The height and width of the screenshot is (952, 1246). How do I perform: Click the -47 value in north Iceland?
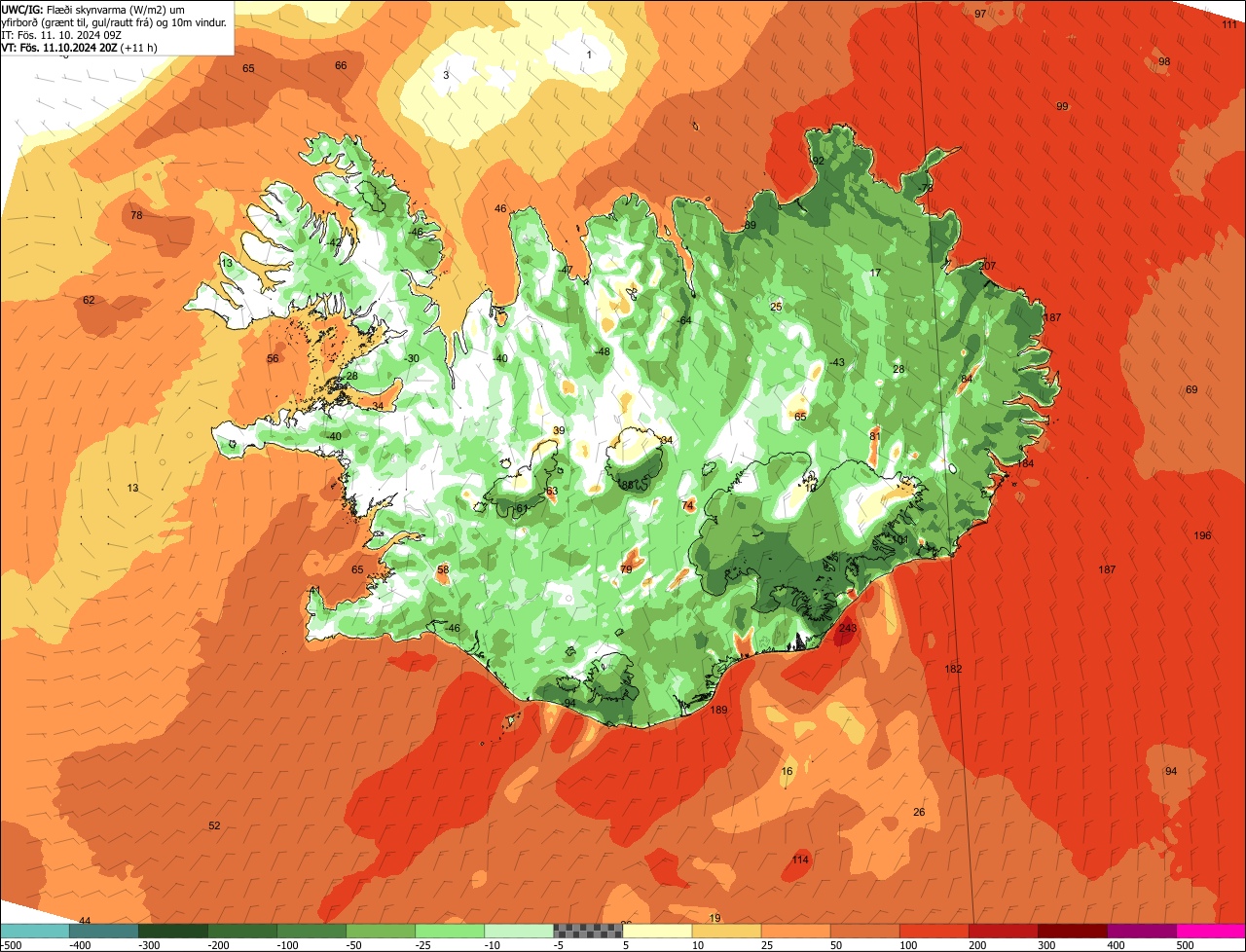[566, 270]
